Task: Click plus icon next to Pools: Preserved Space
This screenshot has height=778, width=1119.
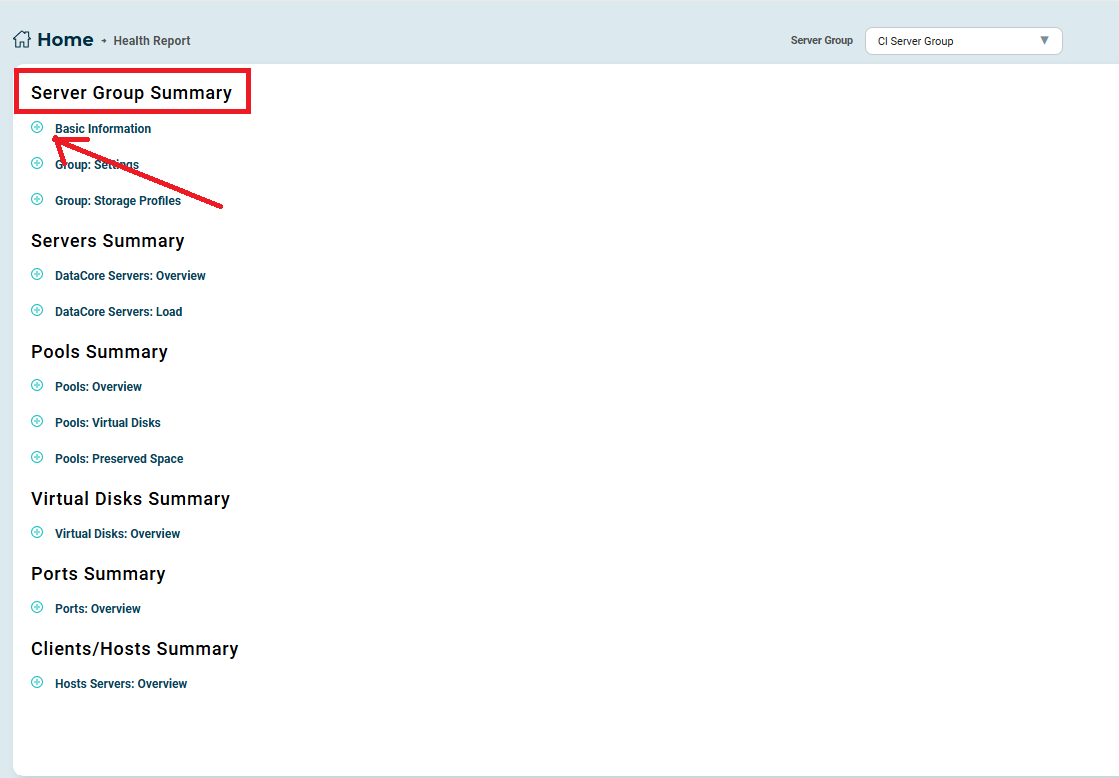Action: (37, 457)
